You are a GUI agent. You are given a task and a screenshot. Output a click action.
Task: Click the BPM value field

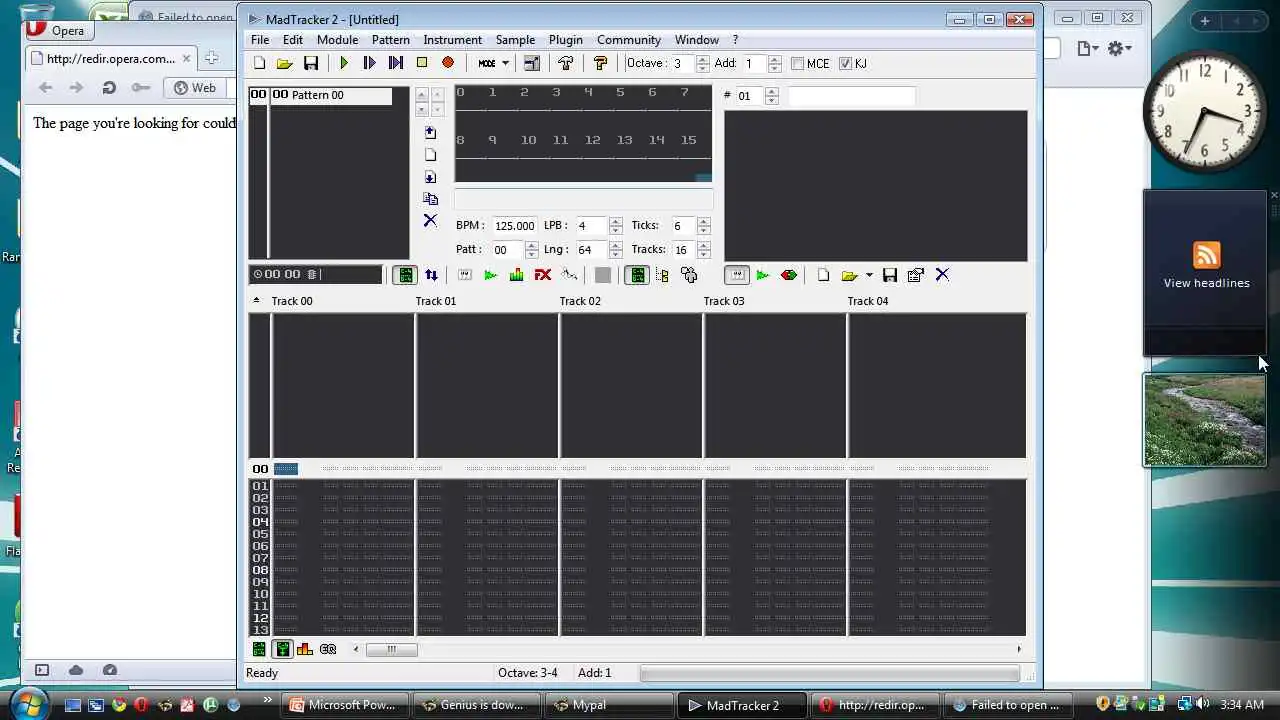click(x=514, y=226)
